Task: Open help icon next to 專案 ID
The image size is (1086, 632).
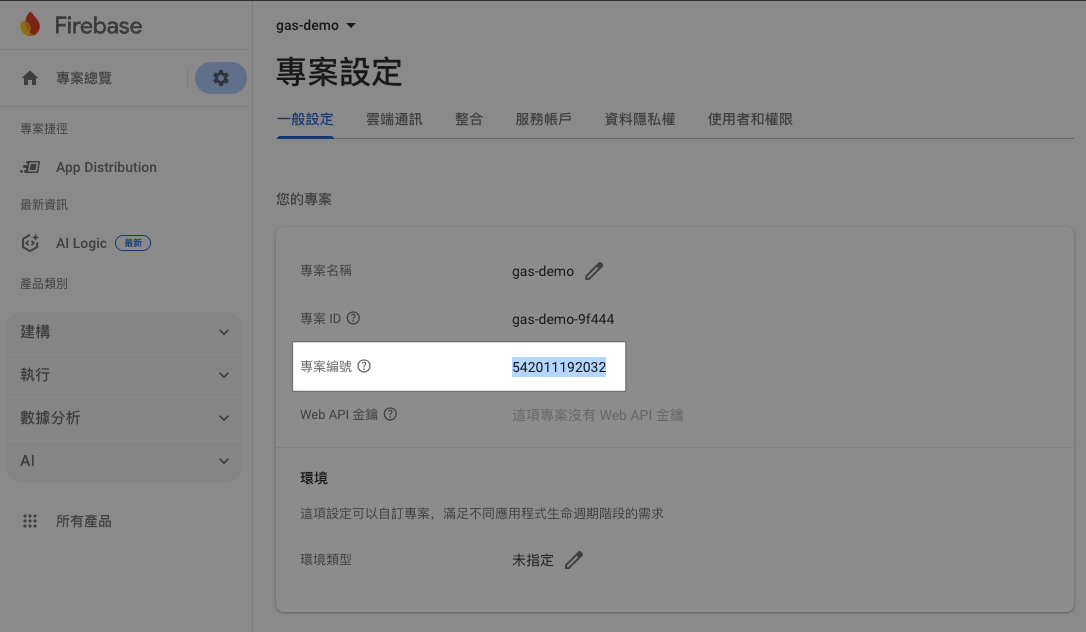Action: click(353, 318)
